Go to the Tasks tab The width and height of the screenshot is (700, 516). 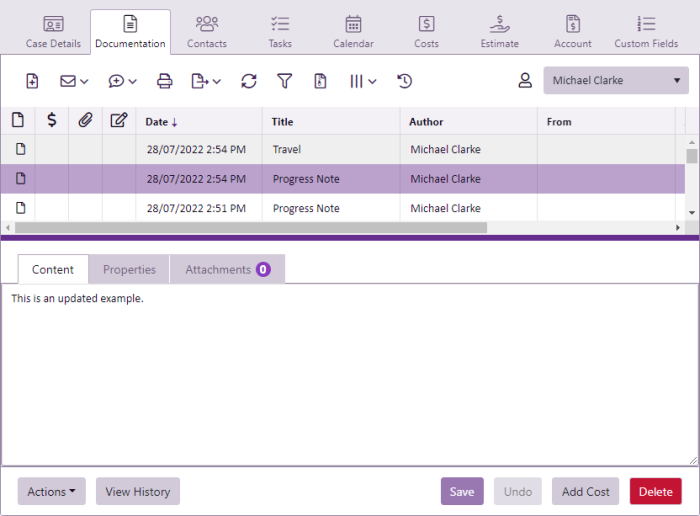pos(280,31)
